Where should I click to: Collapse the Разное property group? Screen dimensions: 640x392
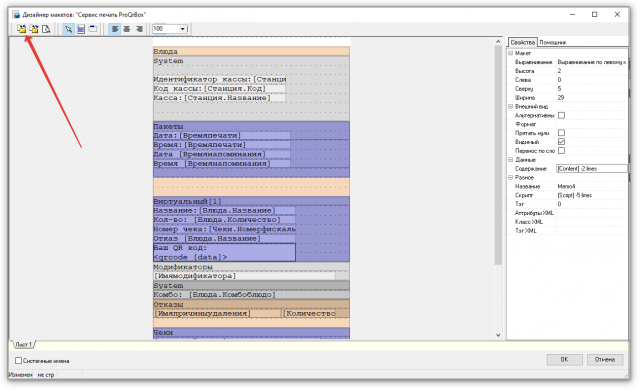pos(510,178)
